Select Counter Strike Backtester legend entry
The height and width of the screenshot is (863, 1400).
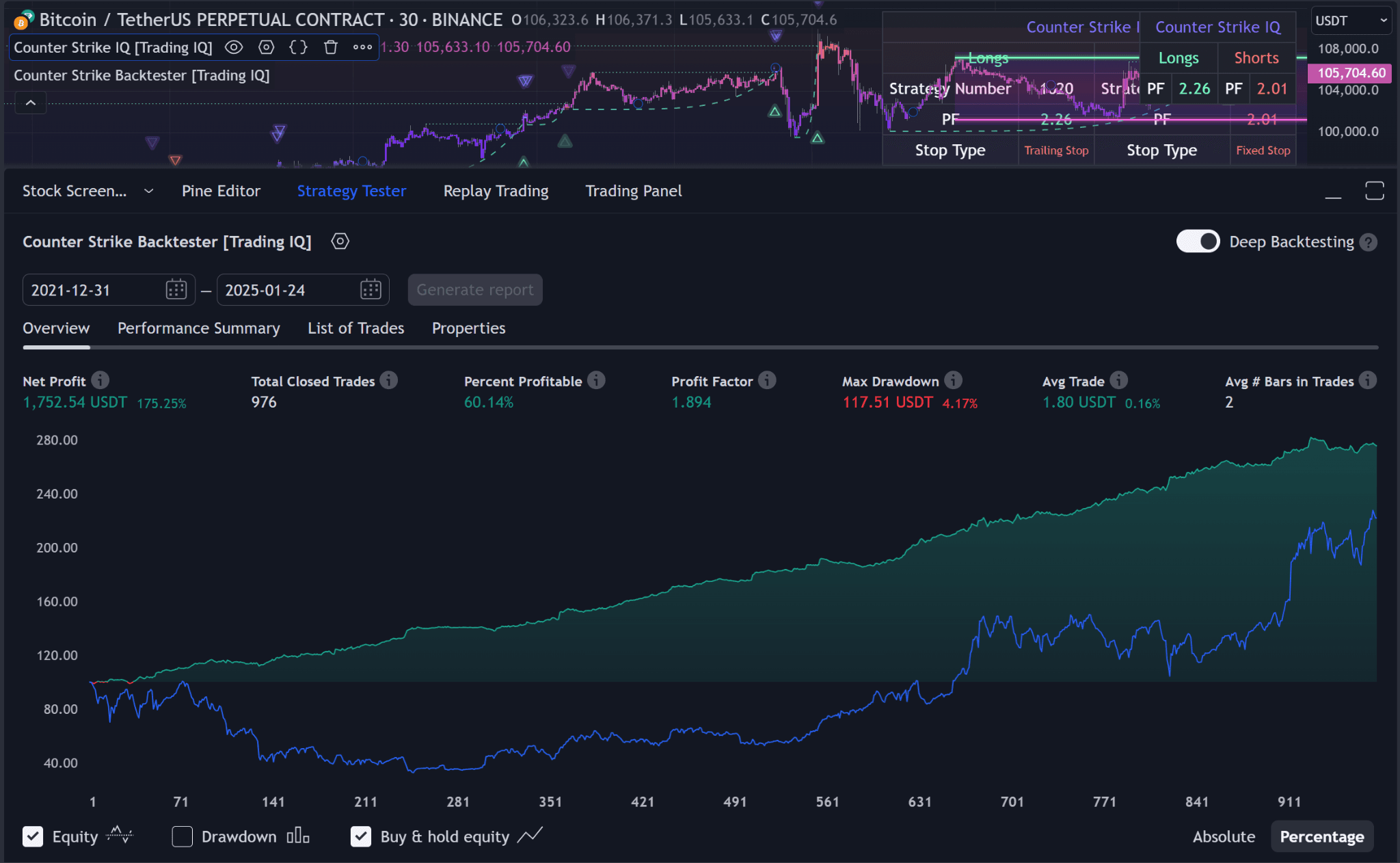click(x=142, y=75)
